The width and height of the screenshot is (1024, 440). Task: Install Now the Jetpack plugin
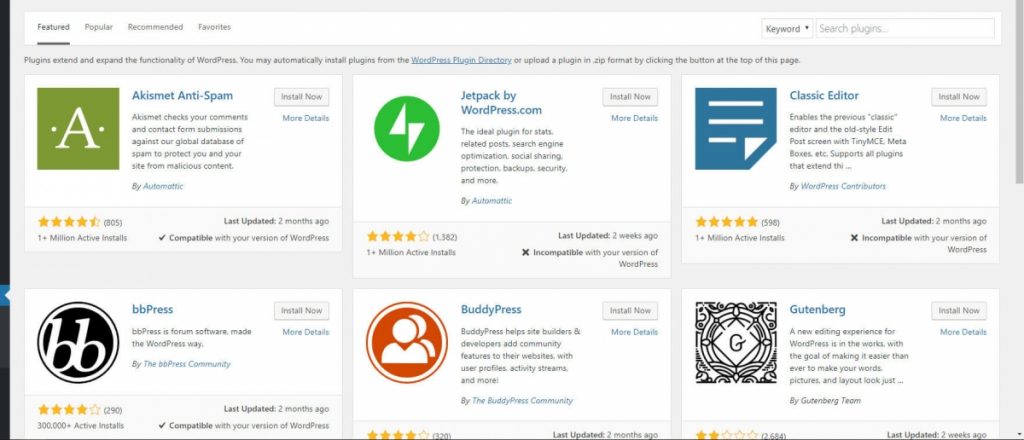click(x=630, y=97)
